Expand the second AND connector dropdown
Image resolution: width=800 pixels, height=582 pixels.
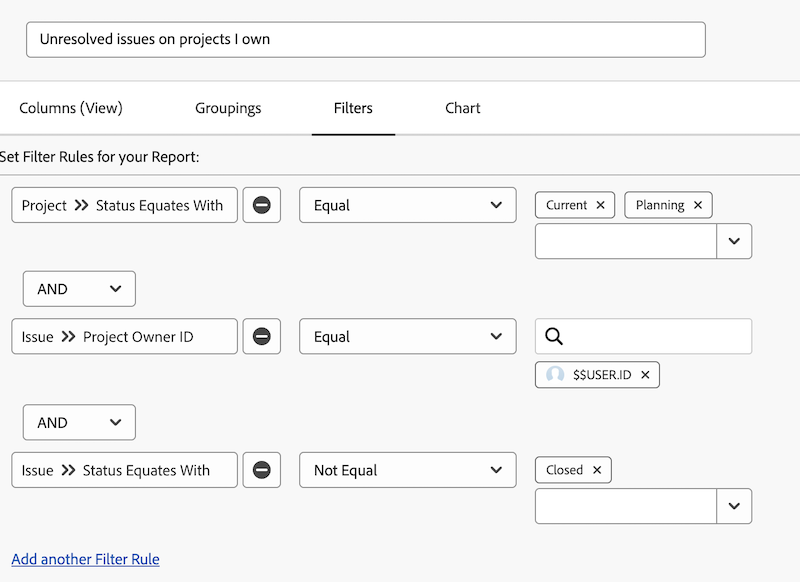pyautogui.click(x=79, y=423)
